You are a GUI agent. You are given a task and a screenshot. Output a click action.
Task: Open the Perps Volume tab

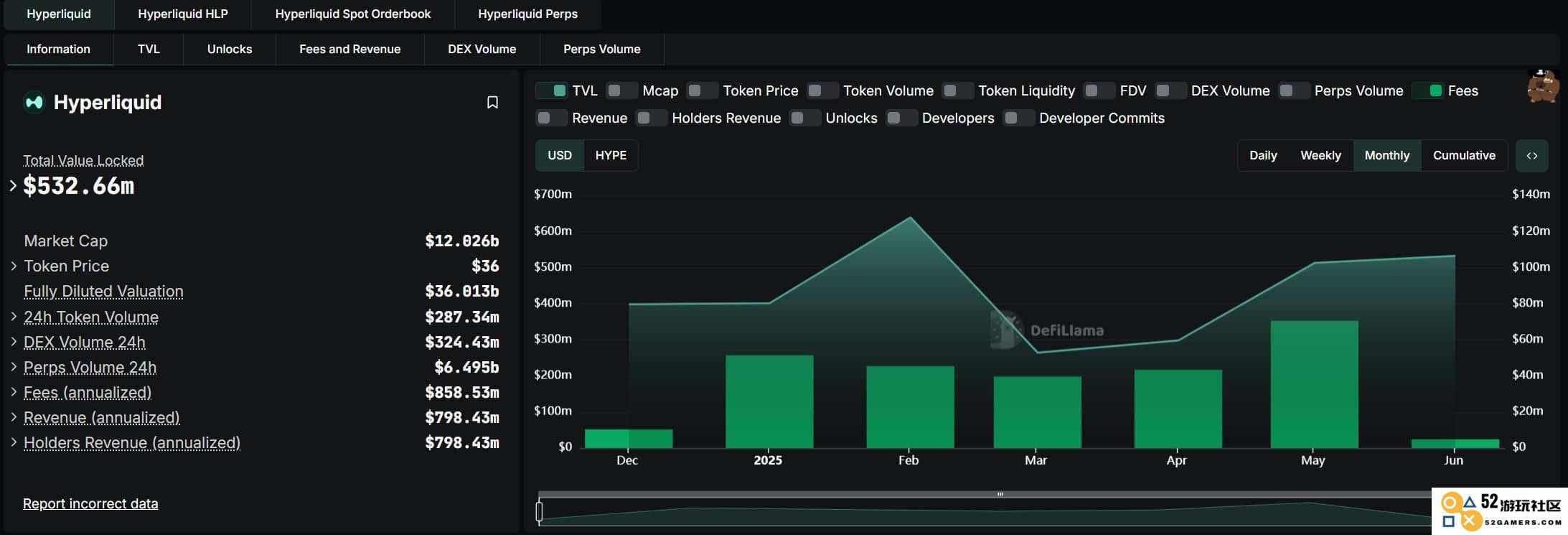pyautogui.click(x=602, y=50)
